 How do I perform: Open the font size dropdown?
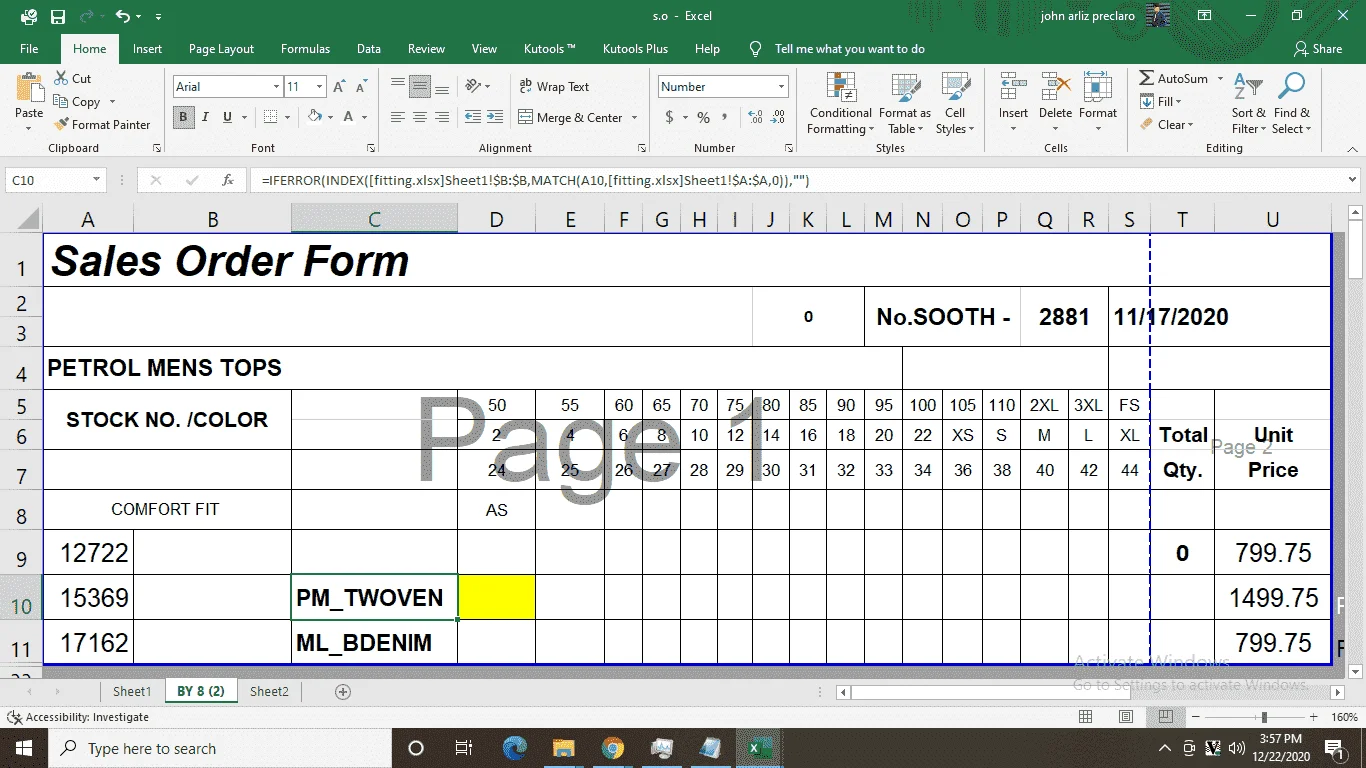coord(319,87)
